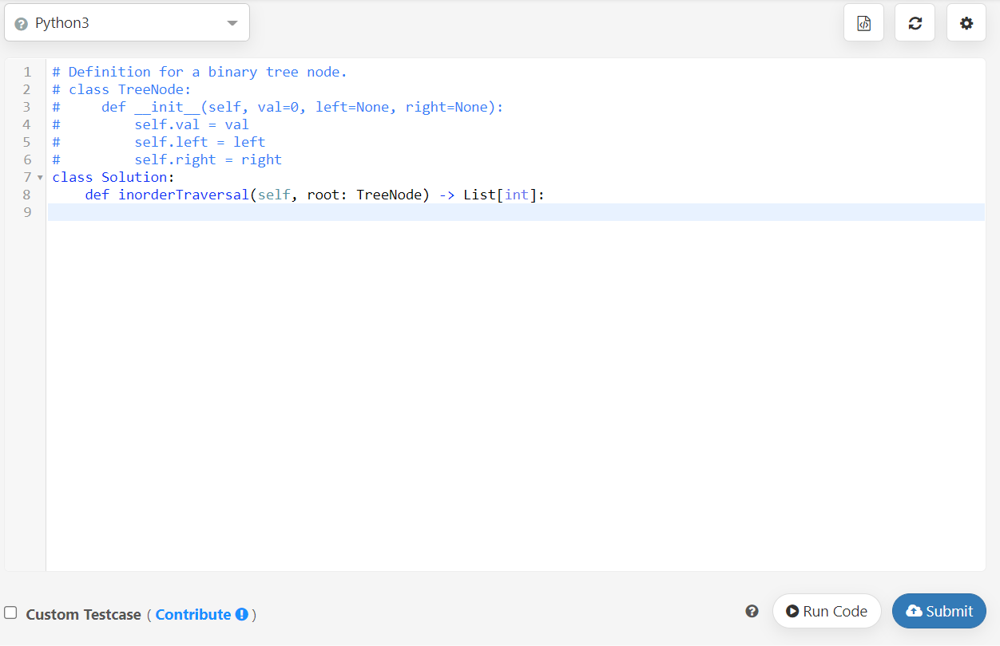This screenshot has width=1000, height=646.
Task: Open the Contribute link
Action: [x=193, y=614]
